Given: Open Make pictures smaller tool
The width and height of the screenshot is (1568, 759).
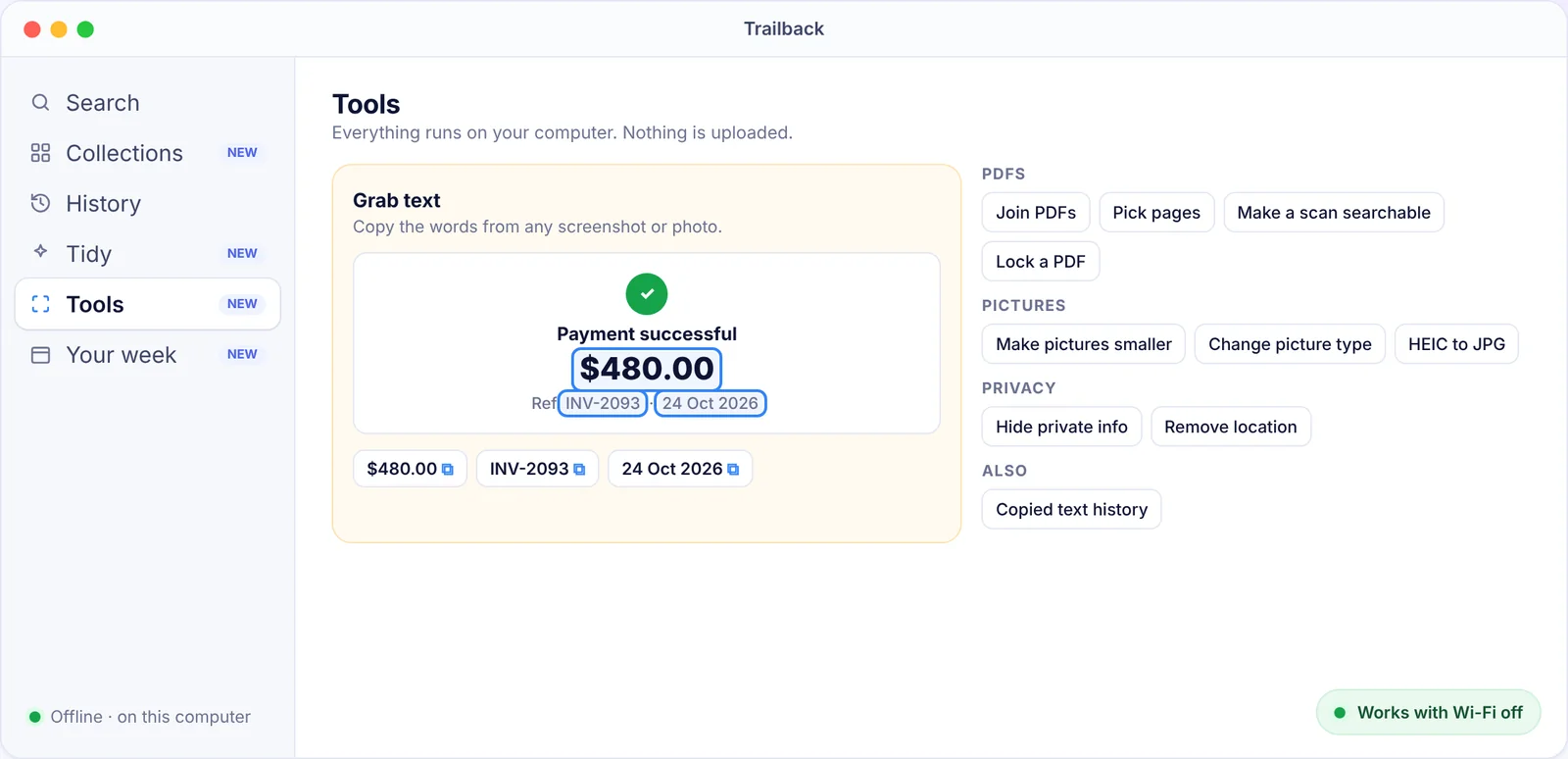Looking at the screenshot, I should tap(1084, 344).
